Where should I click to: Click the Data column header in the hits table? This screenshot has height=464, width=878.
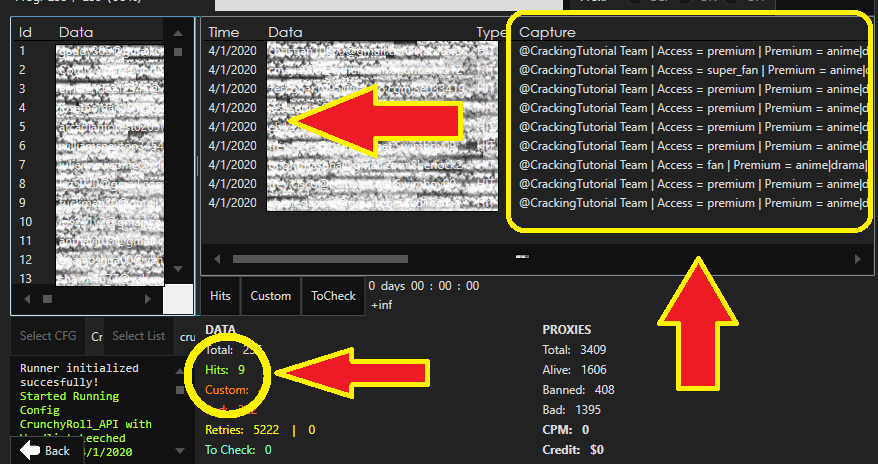click(x=285, y=32)
